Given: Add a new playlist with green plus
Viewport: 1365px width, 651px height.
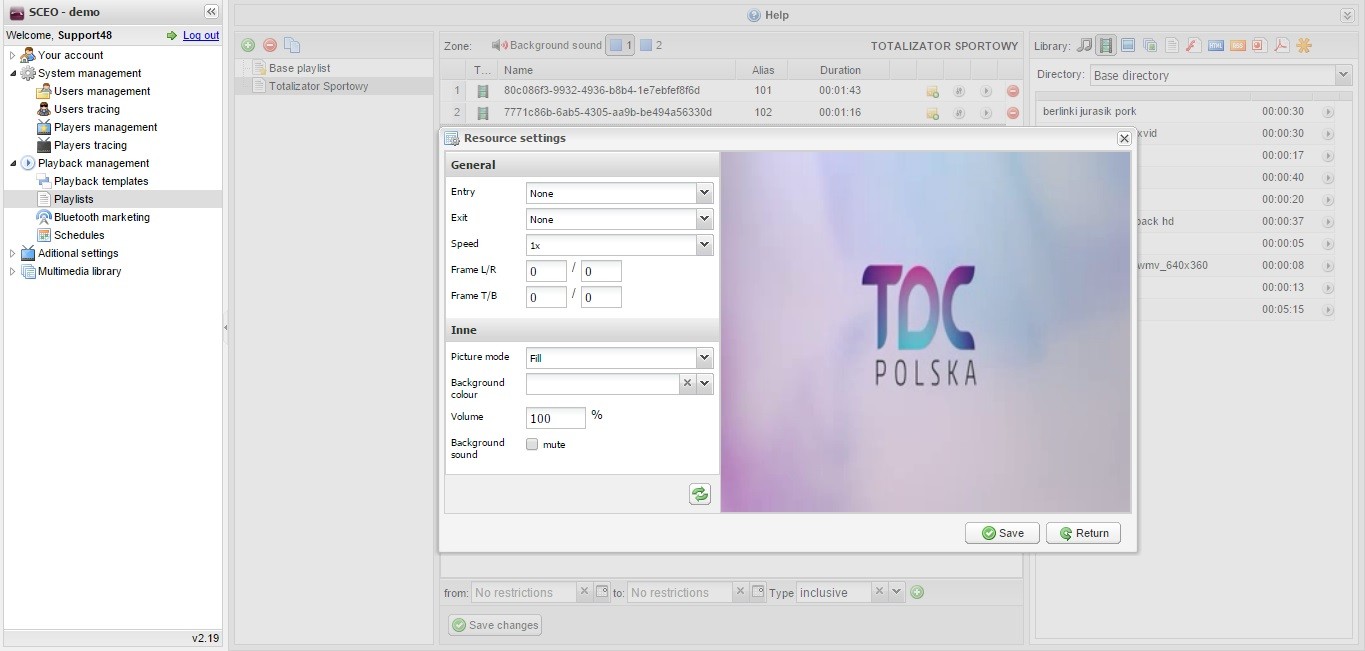Looking at the screenshot, I should tap(248, 45).
